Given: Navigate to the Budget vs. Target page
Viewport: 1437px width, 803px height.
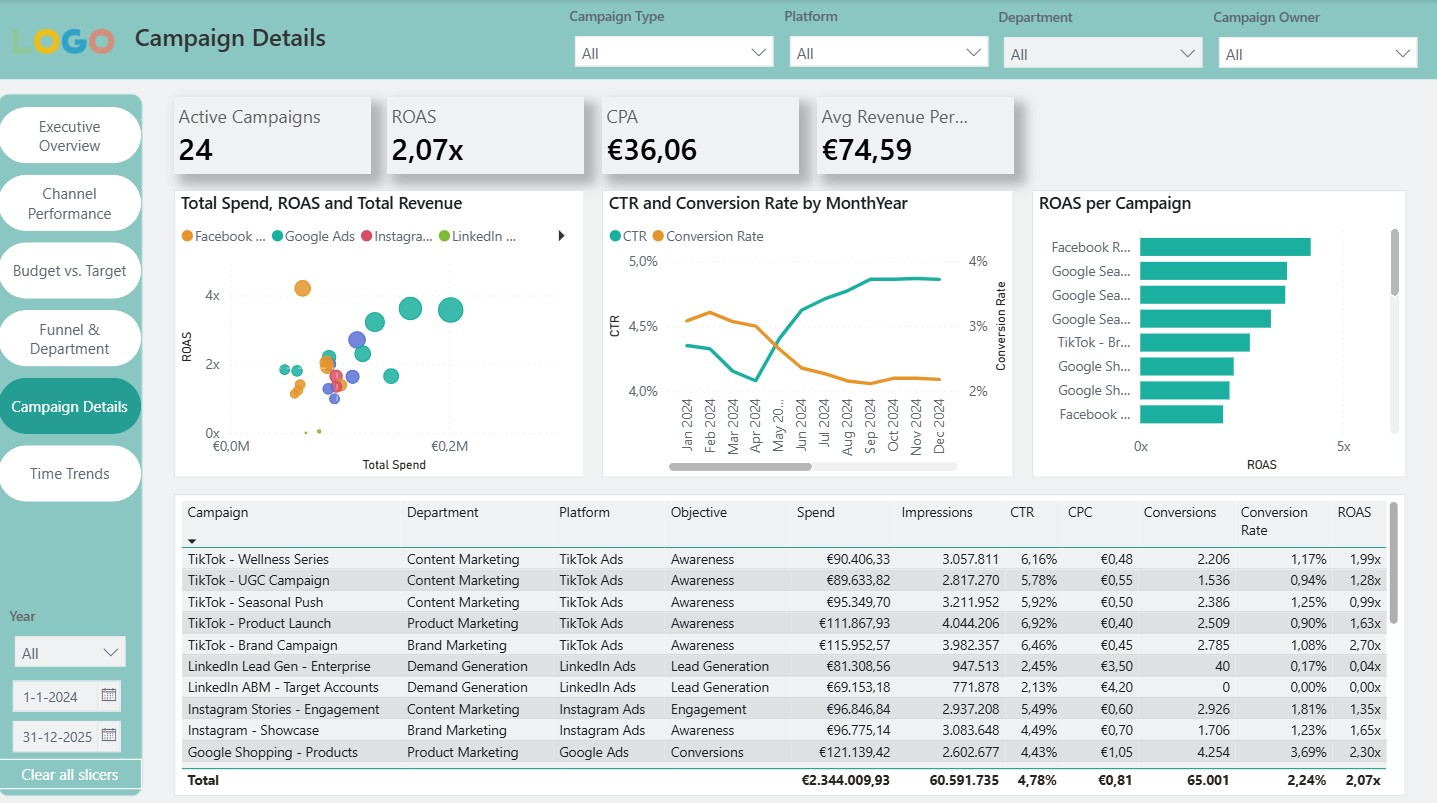Looking at the screenshot, I should point(70,270).
